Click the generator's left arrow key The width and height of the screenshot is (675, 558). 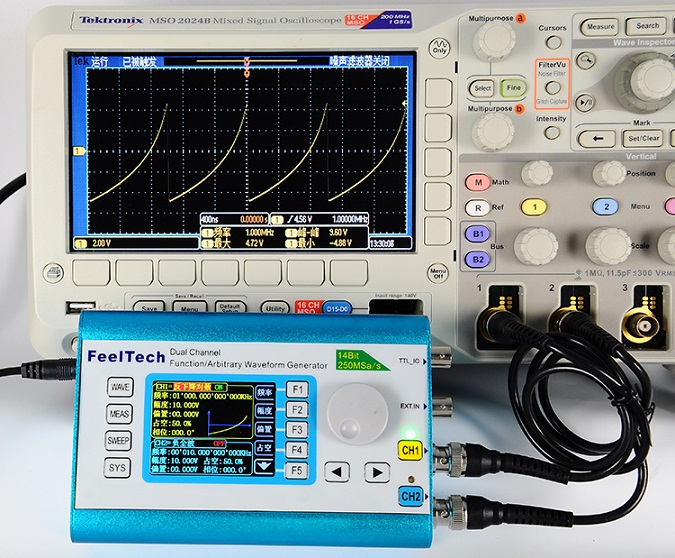pyautogui.click(x=337, y=472)
